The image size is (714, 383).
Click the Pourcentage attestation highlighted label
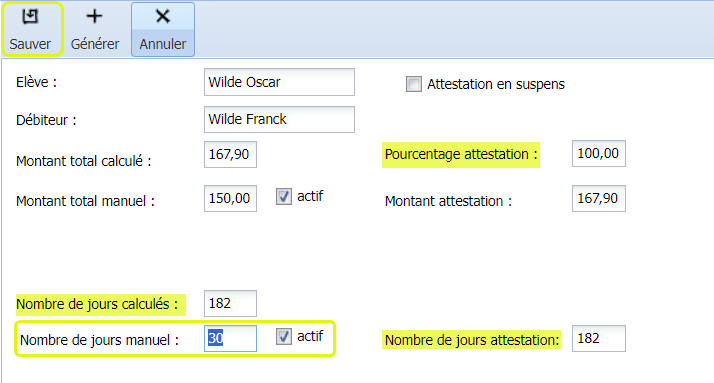click(461, 154)
